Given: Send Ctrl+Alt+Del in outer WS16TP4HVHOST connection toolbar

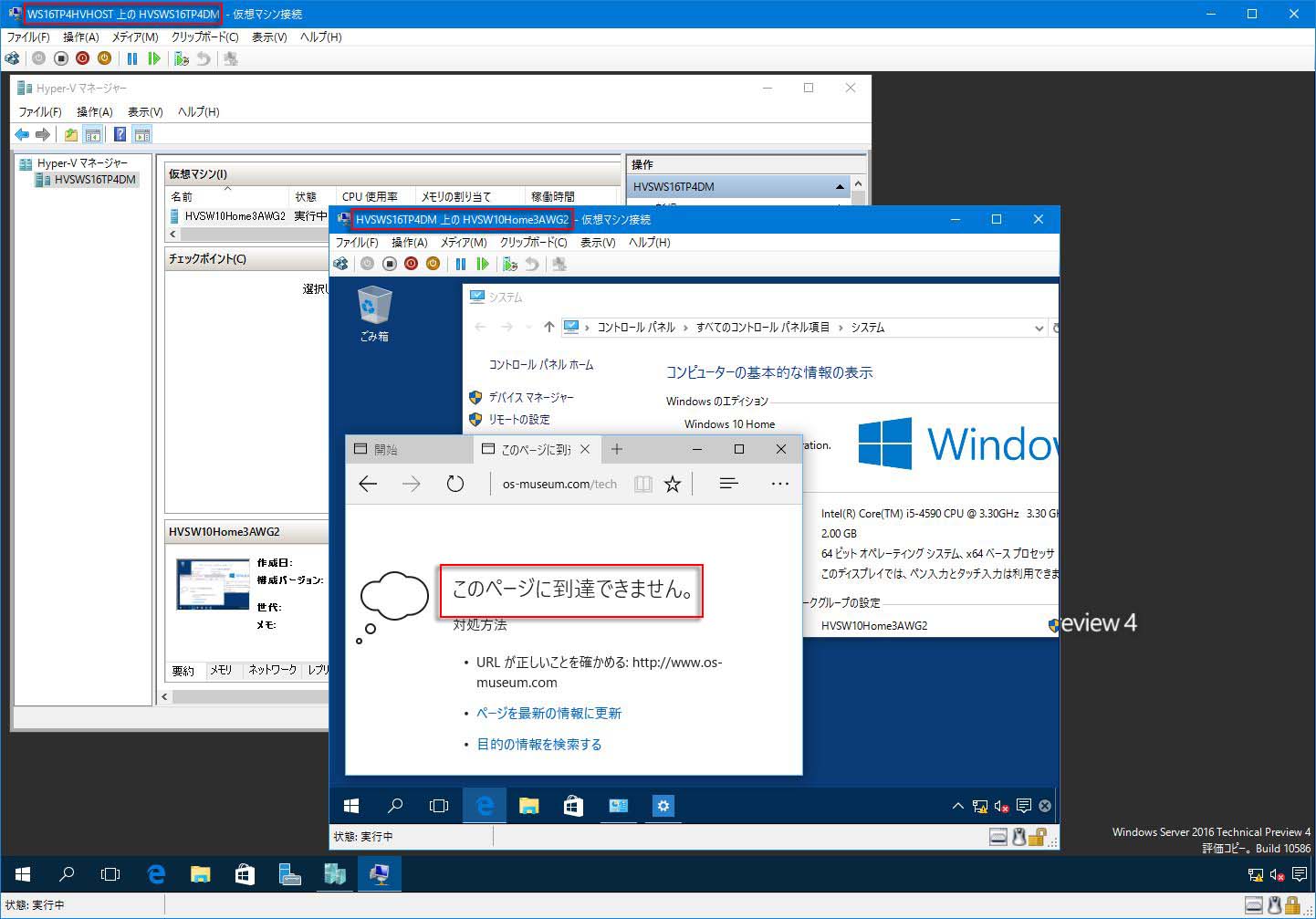Looking at the screenshot, I should pyautogui.click(x=12, y=58).
